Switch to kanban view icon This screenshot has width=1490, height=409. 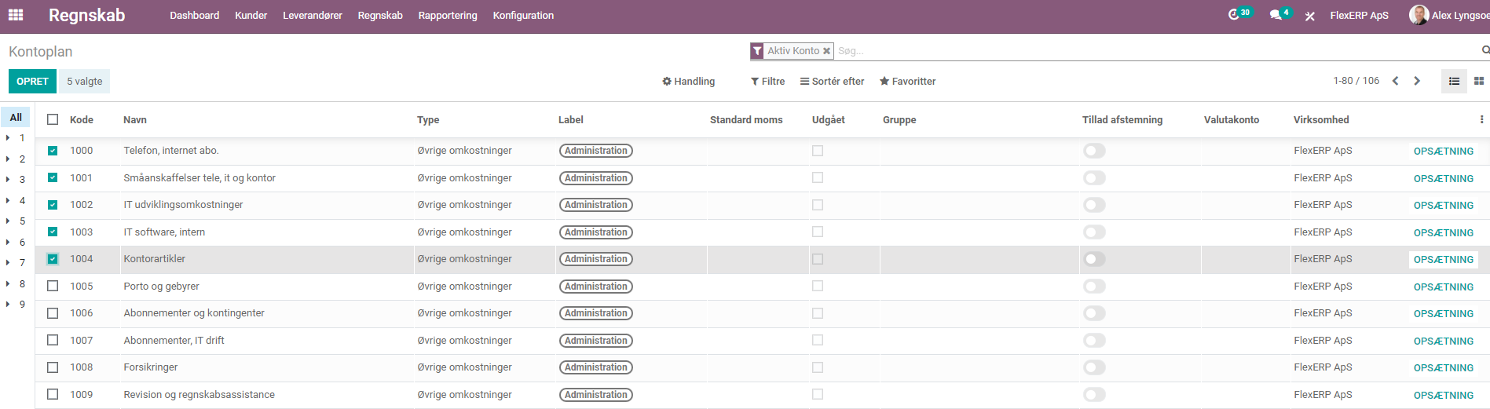[1479, 81]
